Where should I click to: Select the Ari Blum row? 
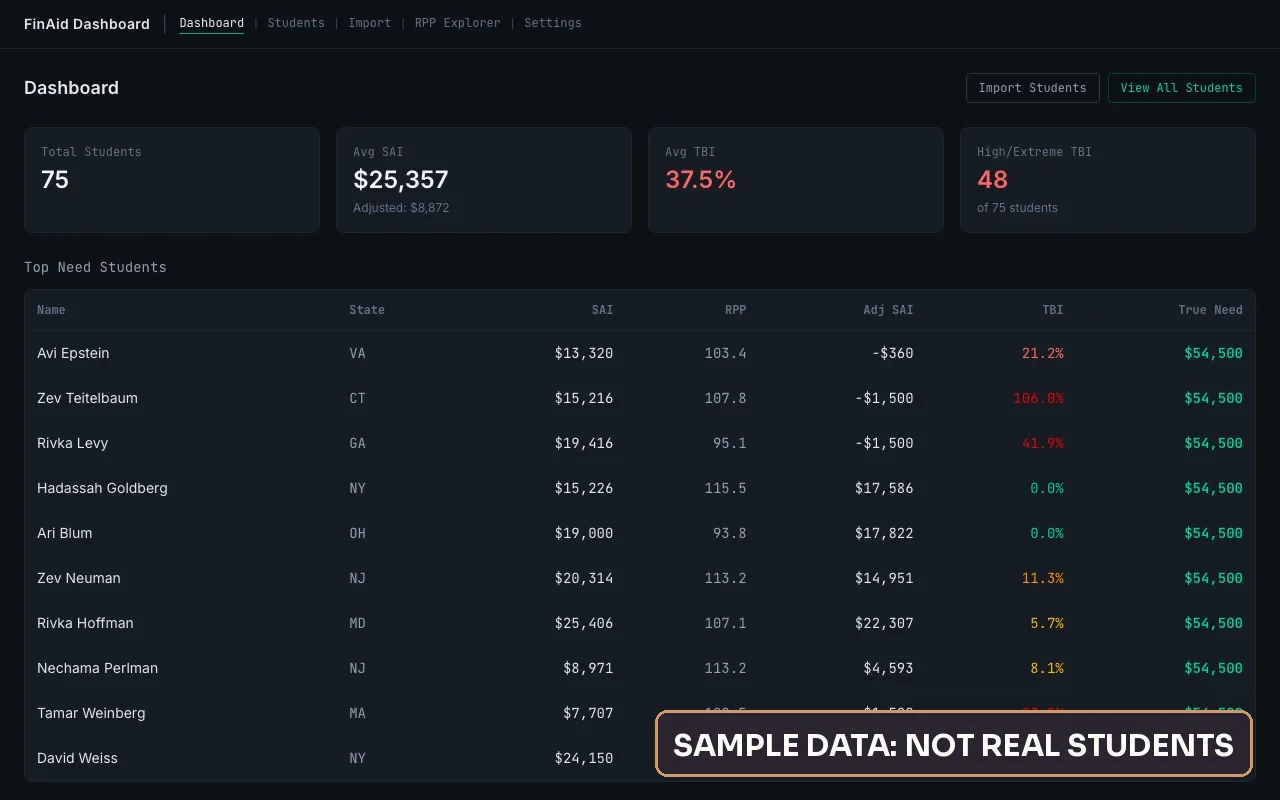pyautogui.click(x=640, y=533)
